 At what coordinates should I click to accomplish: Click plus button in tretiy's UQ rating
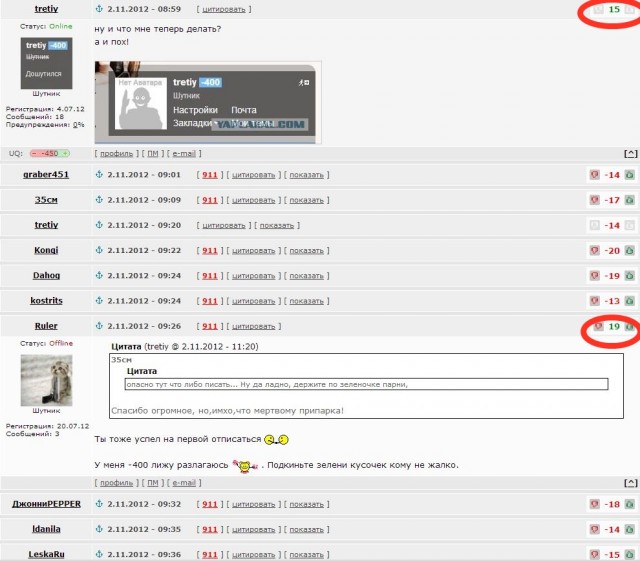click(67, 154)
